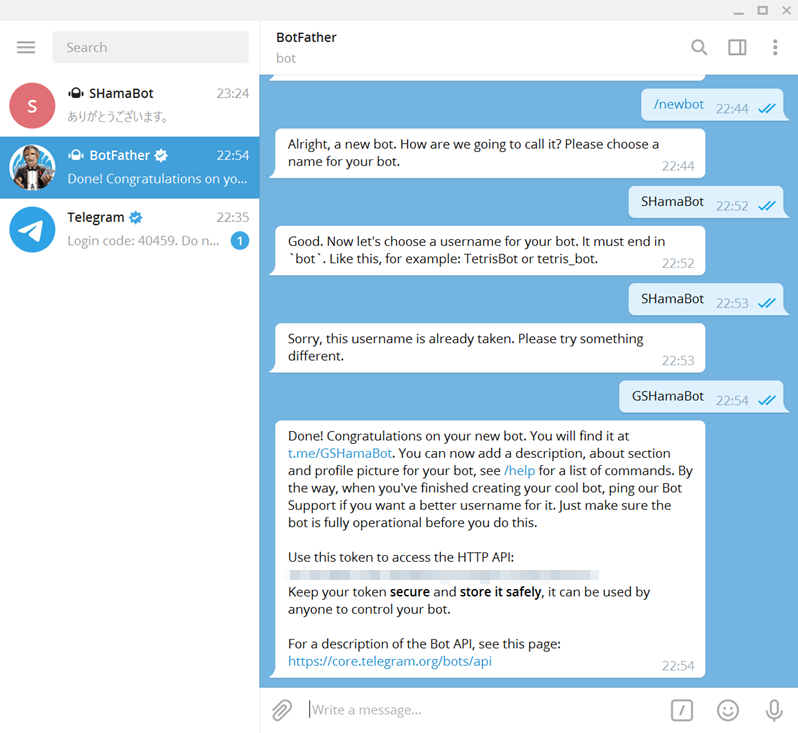This screenshot has width=798, height=733.
Task: Click the /newbot command message
Action: [x=678, y=104]
